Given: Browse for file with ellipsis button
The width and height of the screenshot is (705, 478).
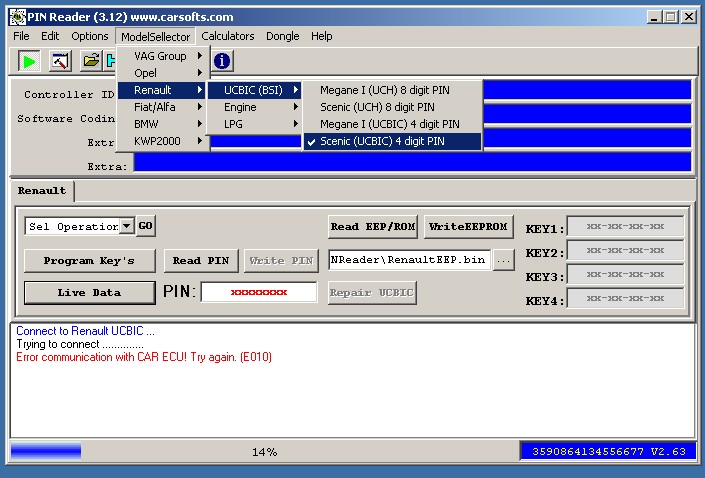Looking at the screenshot, I should click(504, 260).
